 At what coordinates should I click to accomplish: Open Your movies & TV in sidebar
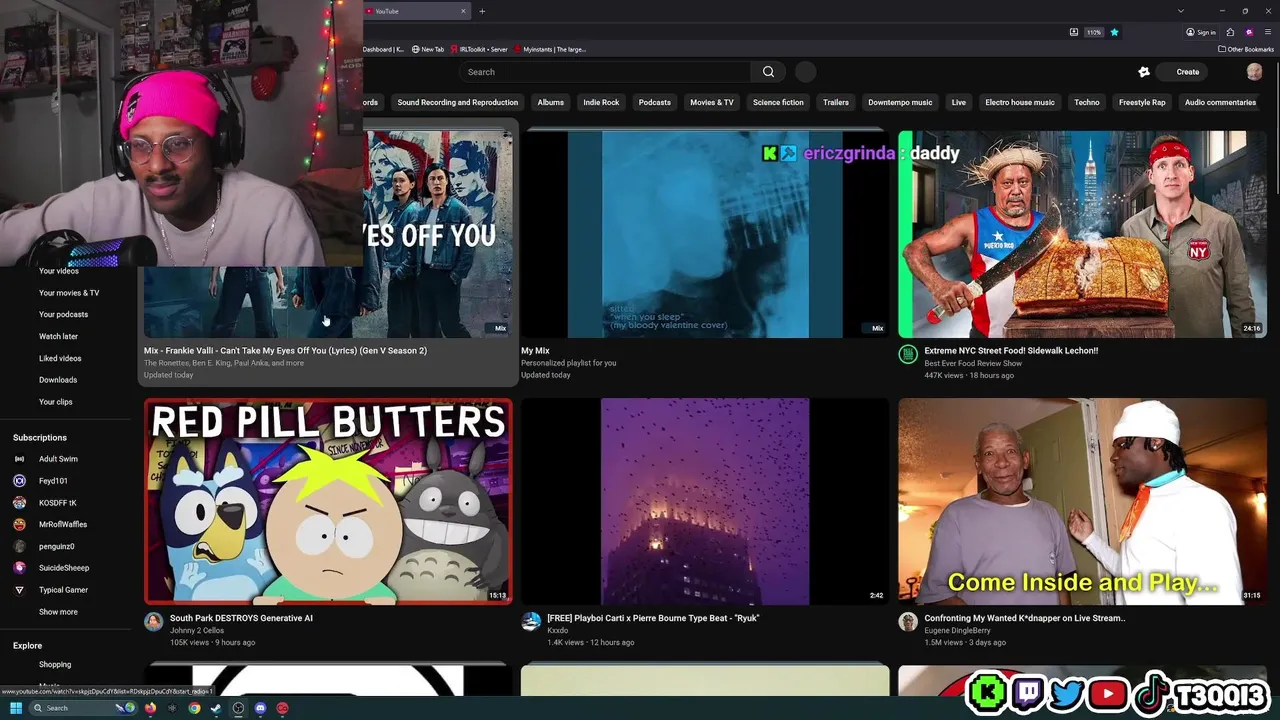[69, 293]
